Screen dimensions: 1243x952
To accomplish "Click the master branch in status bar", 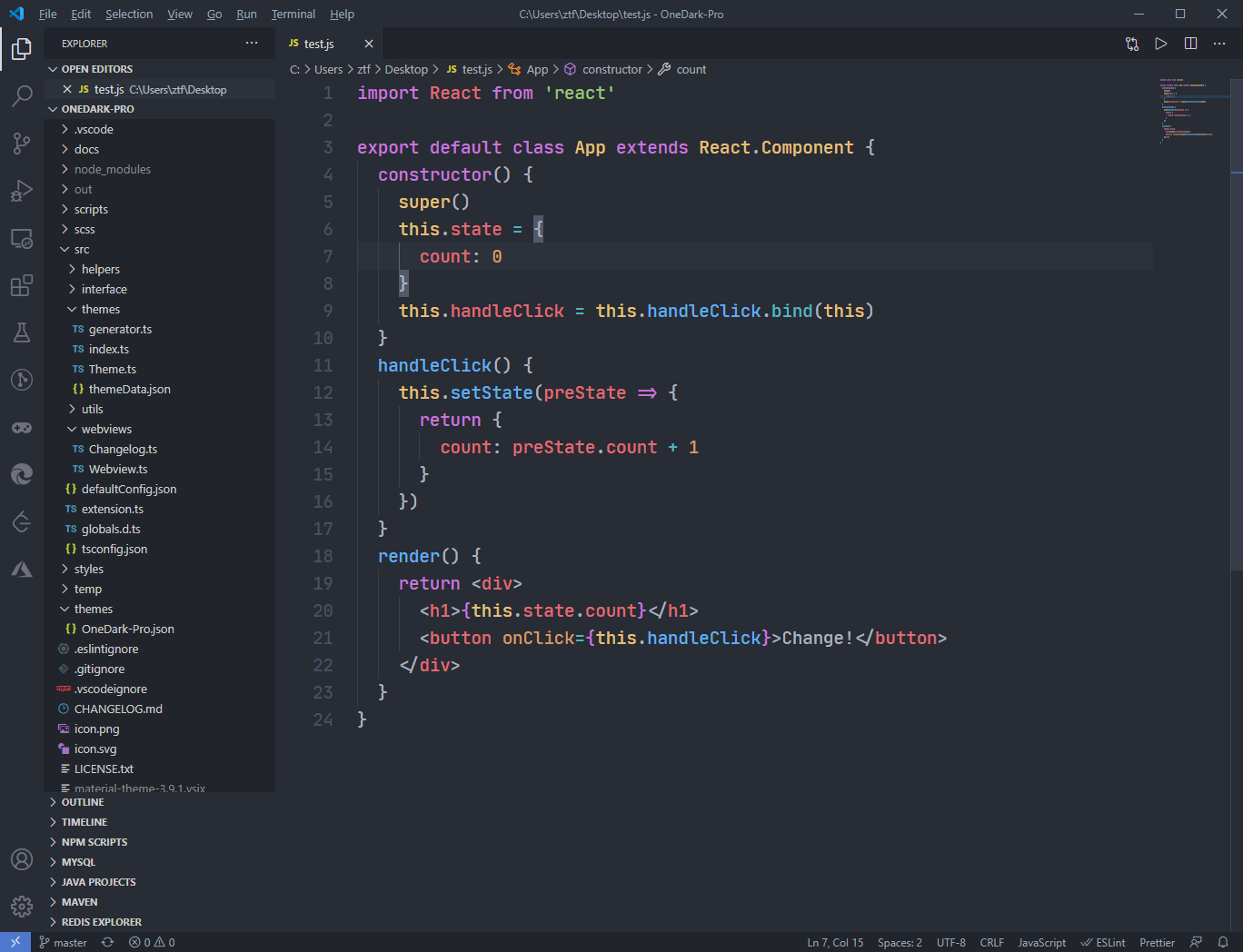I will 63,942.
